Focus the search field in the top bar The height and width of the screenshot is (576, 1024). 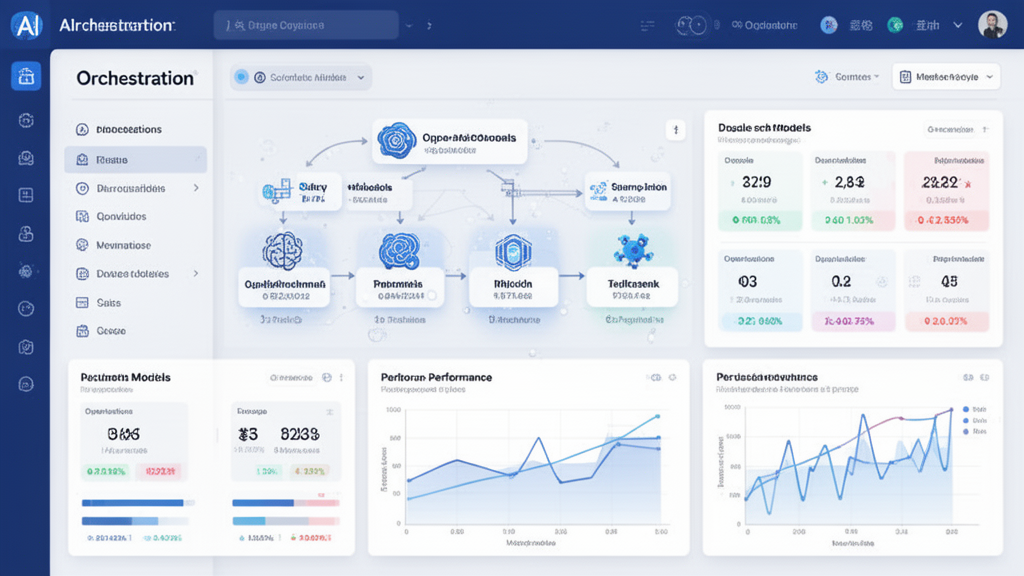pyautogui.click(x=306, y=25)
